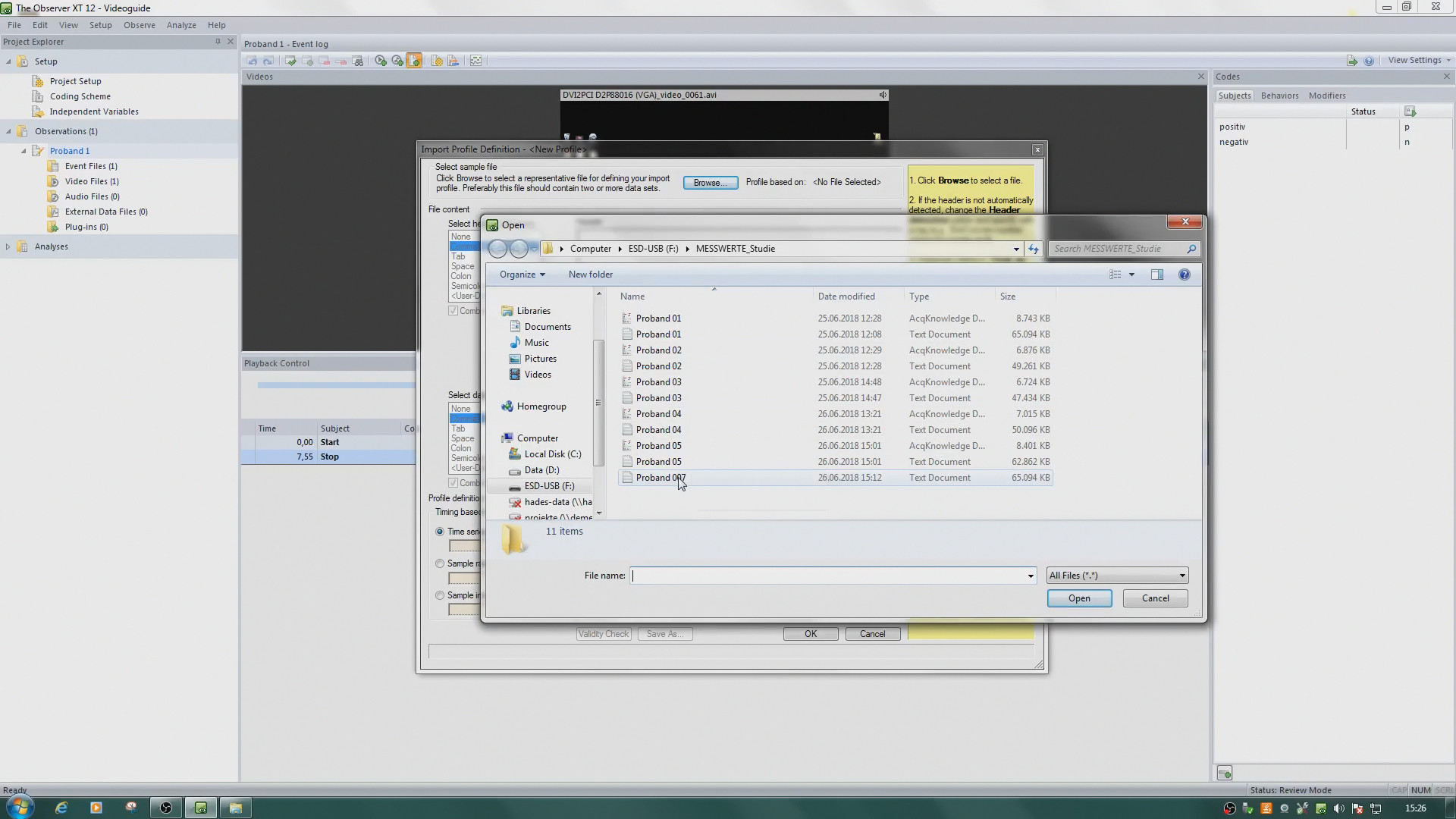Click the add icon at the bottom of the Codes panel
1456x819 pixels.
point(1224,773)
